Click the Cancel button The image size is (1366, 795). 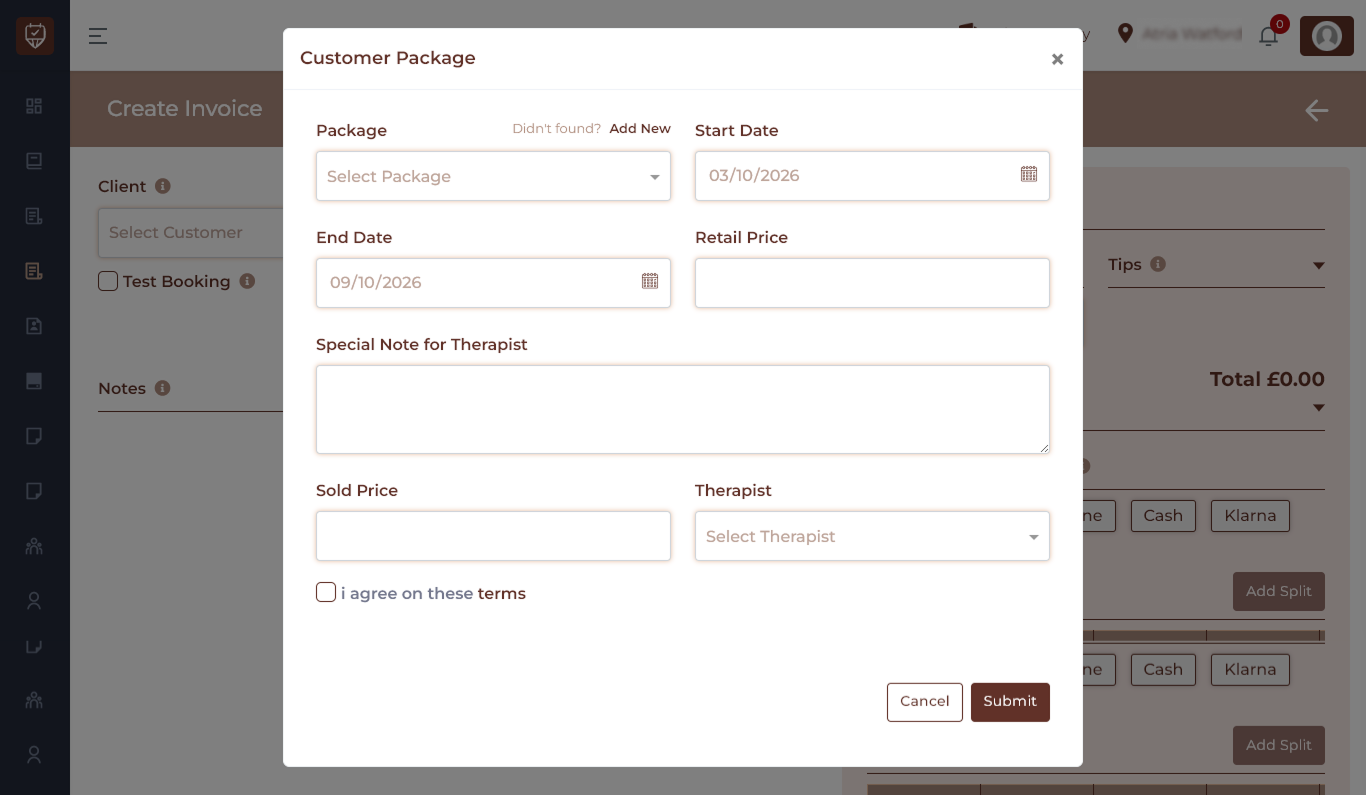pyautogui.click(x=924, y=702)
